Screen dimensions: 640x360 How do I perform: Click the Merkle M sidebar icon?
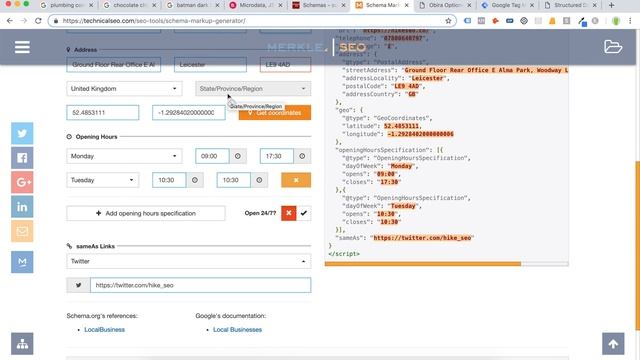point(22,262)
